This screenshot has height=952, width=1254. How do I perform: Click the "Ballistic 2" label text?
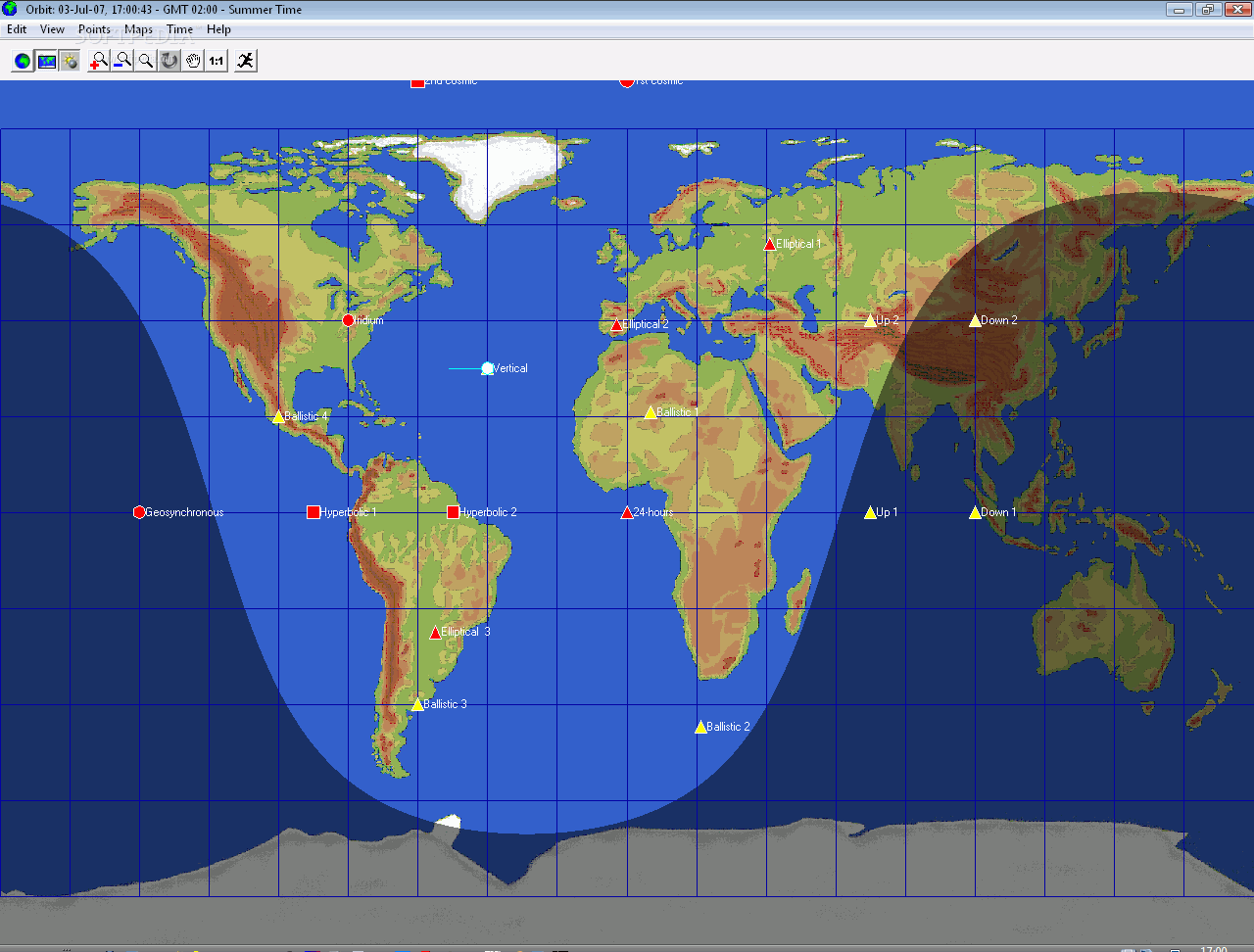(728, 727)
